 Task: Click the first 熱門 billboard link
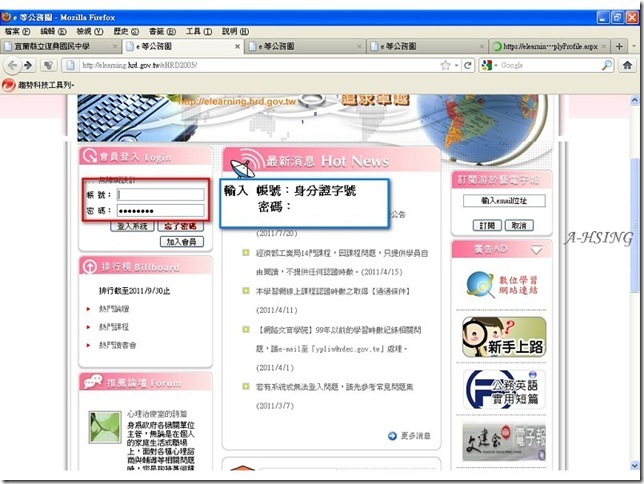[x=114, y=309]
